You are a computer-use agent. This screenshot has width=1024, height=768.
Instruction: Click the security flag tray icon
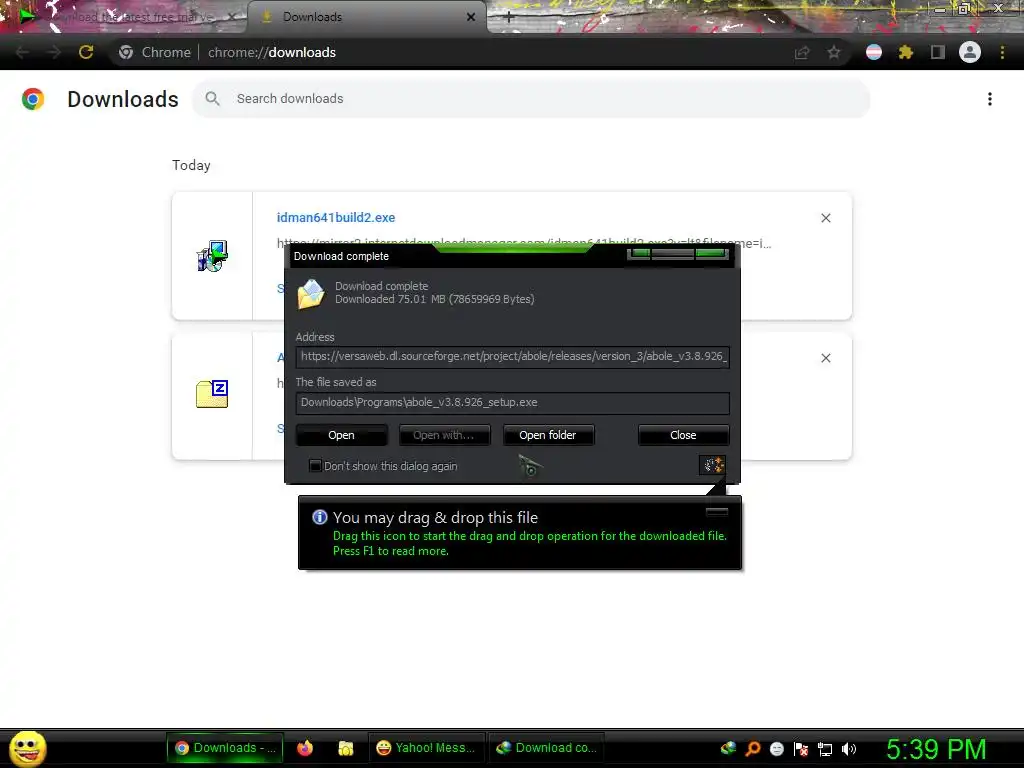pyautogui.click(x=801, y=748)
